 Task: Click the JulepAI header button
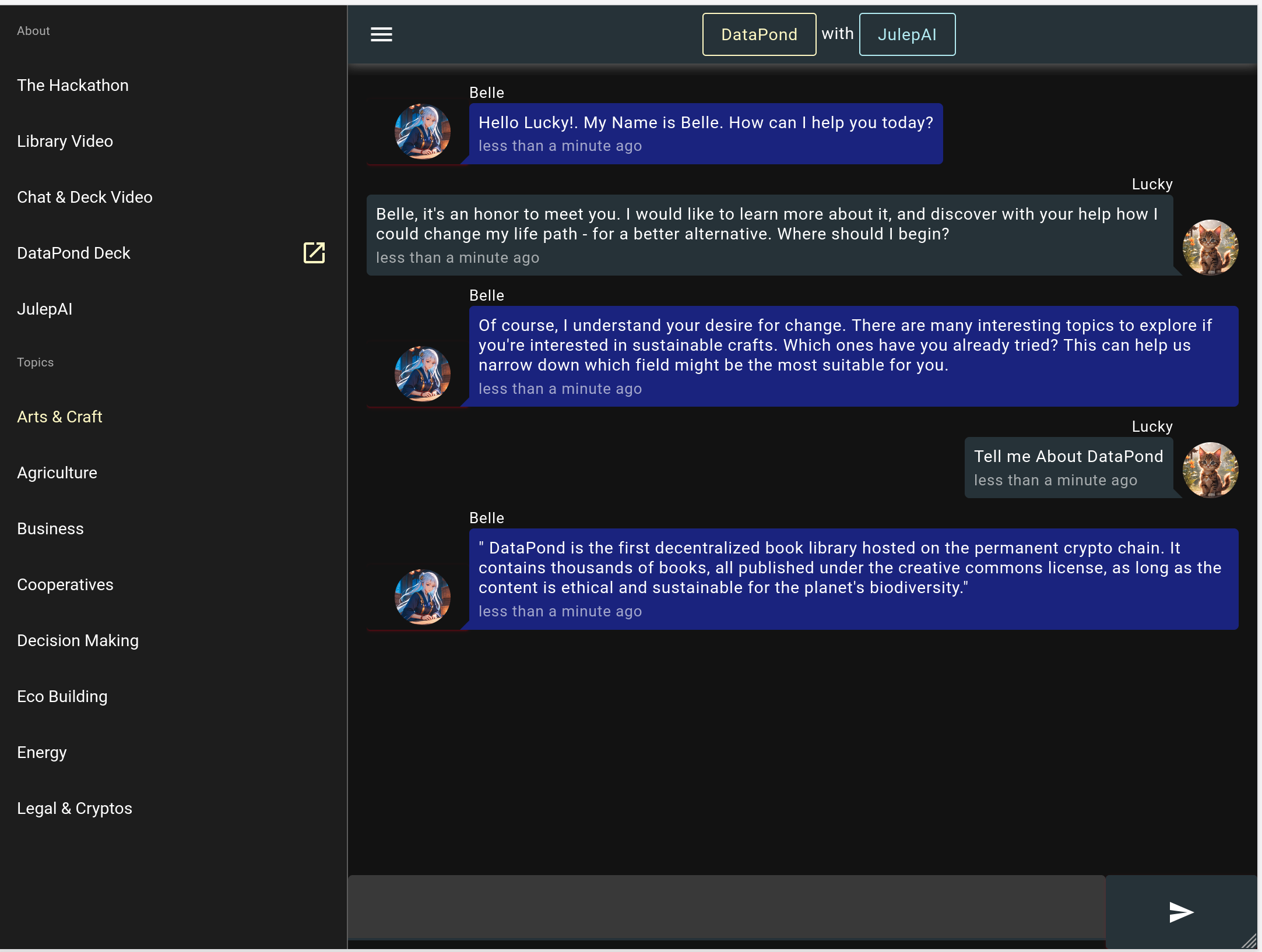pyautogui.click(x=907, y=34)
